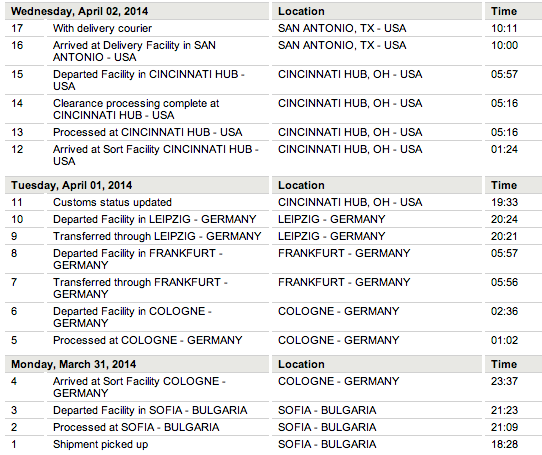542x455 pixels.
Task: Click SAN ANTONIO, TX location at 10:11
Action: click(x=342, y=28)
